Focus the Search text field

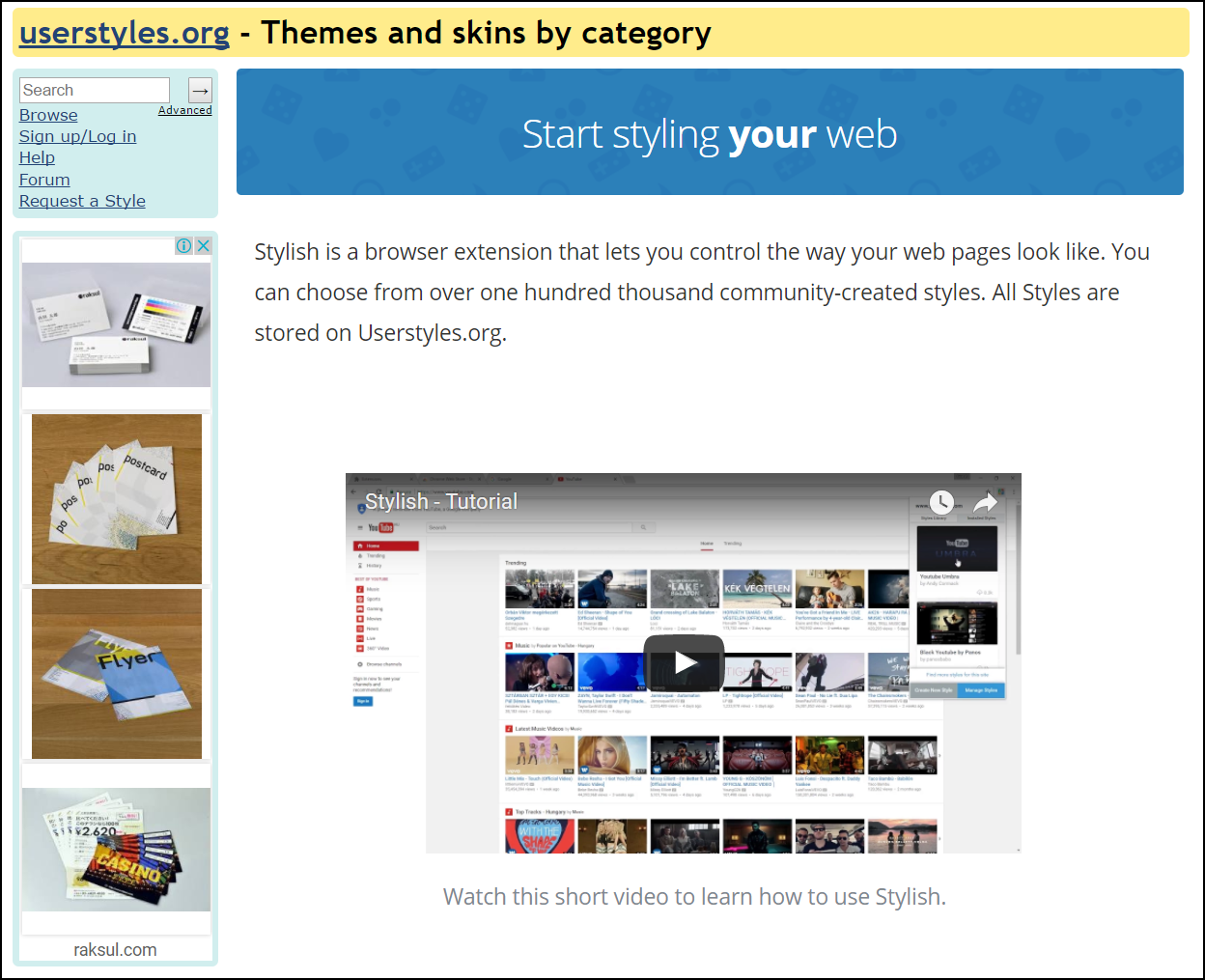click(x=95, y=91)
